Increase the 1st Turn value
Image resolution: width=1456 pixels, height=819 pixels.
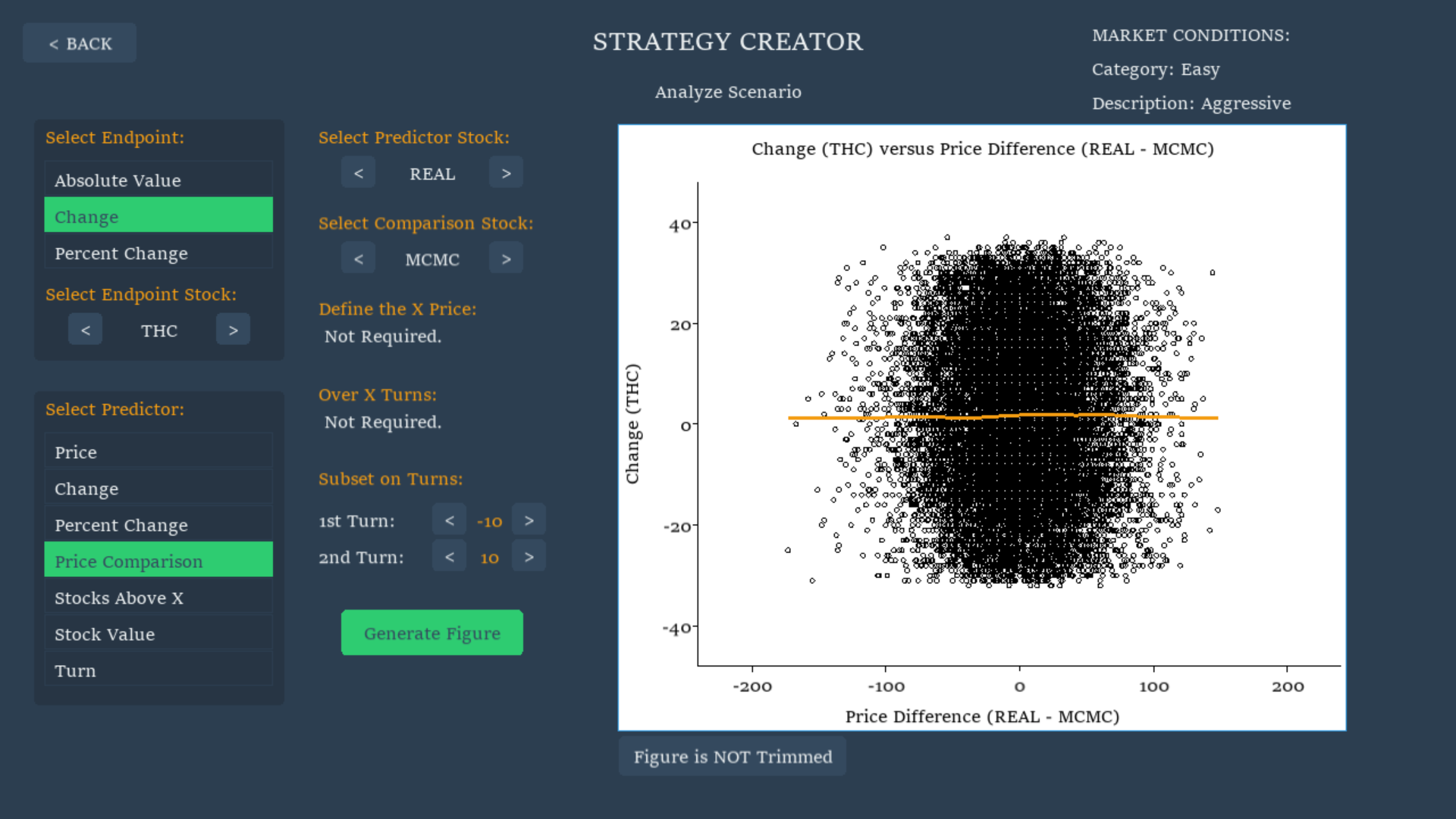(x=529, y=520)
